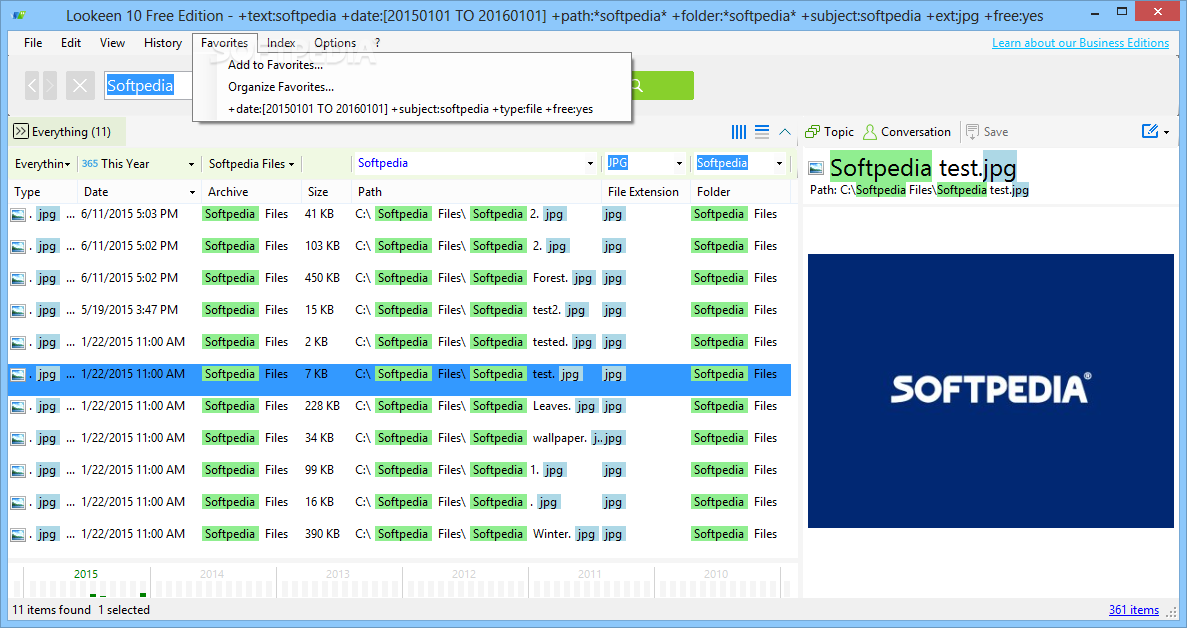Click the file icon of the 41 KB row
The image size is (1187, 628).
(x=18, y=215)
